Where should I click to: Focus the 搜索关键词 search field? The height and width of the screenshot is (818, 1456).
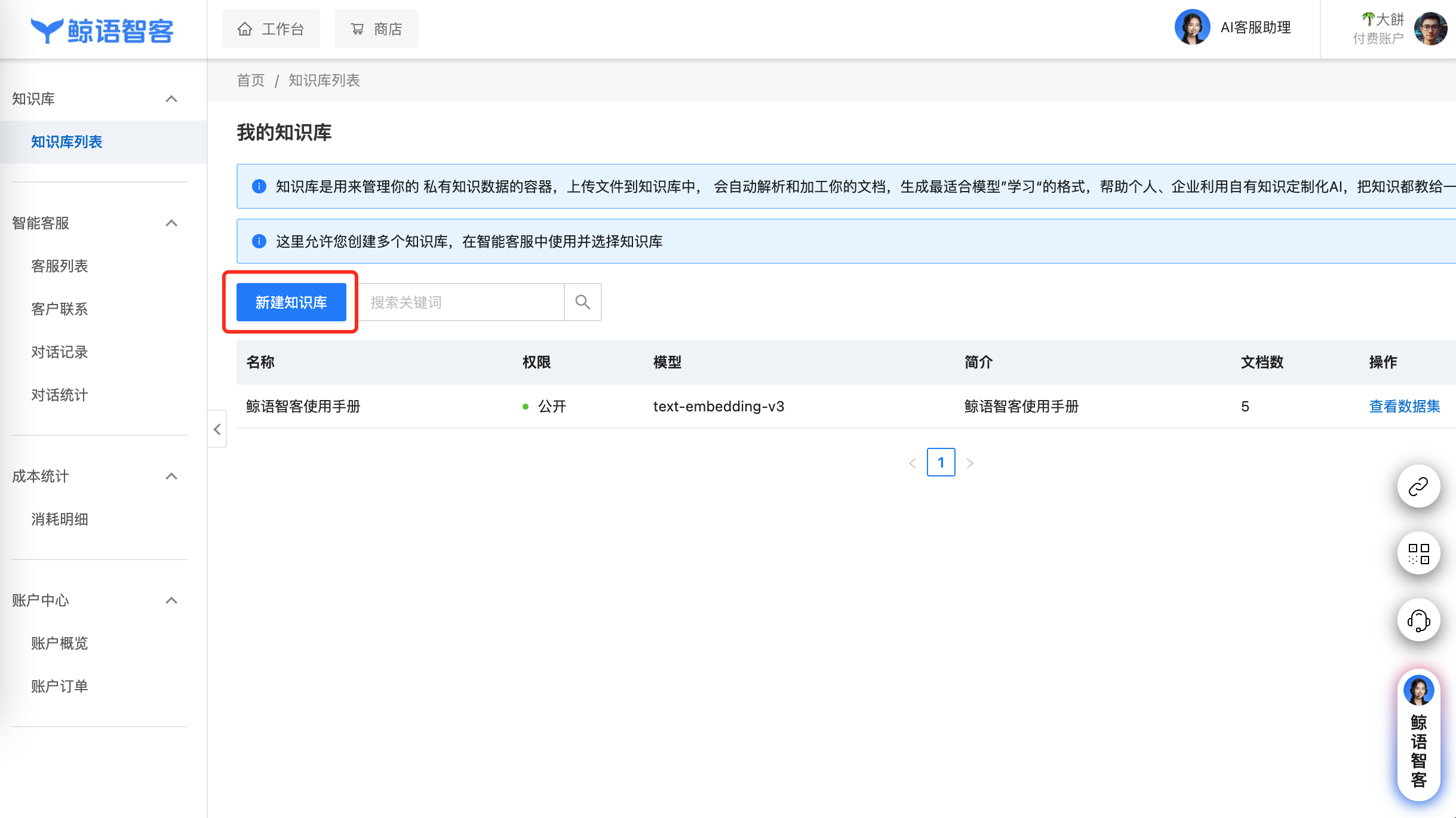click(x=462, y=302)
